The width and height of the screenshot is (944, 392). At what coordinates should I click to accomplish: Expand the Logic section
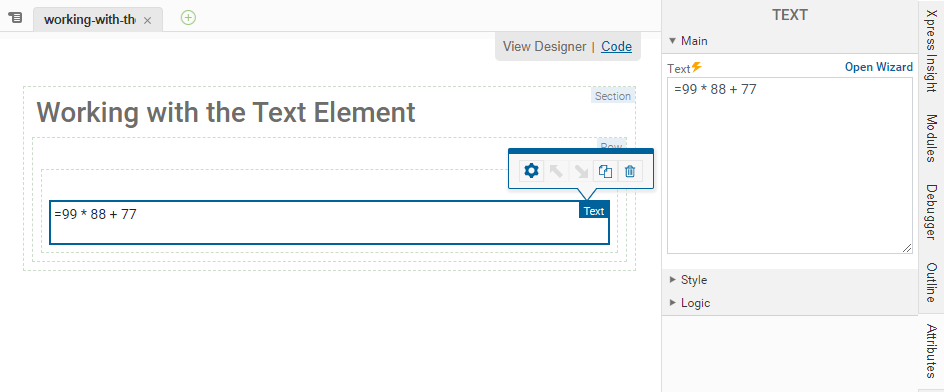click(690, 303)
